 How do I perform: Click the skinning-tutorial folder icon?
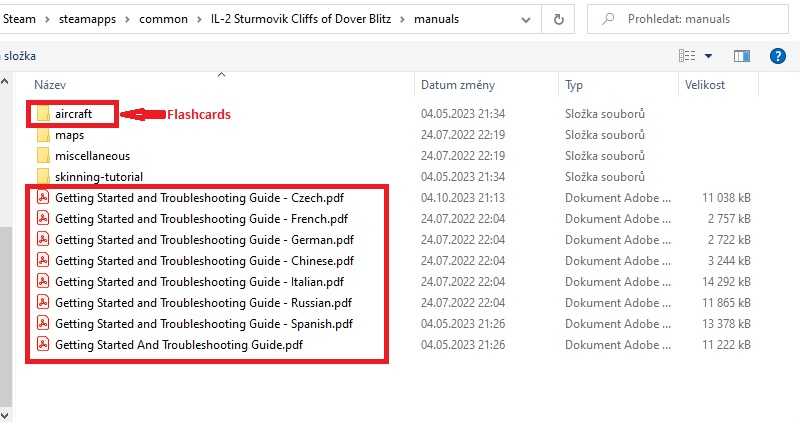click(43, 177)
